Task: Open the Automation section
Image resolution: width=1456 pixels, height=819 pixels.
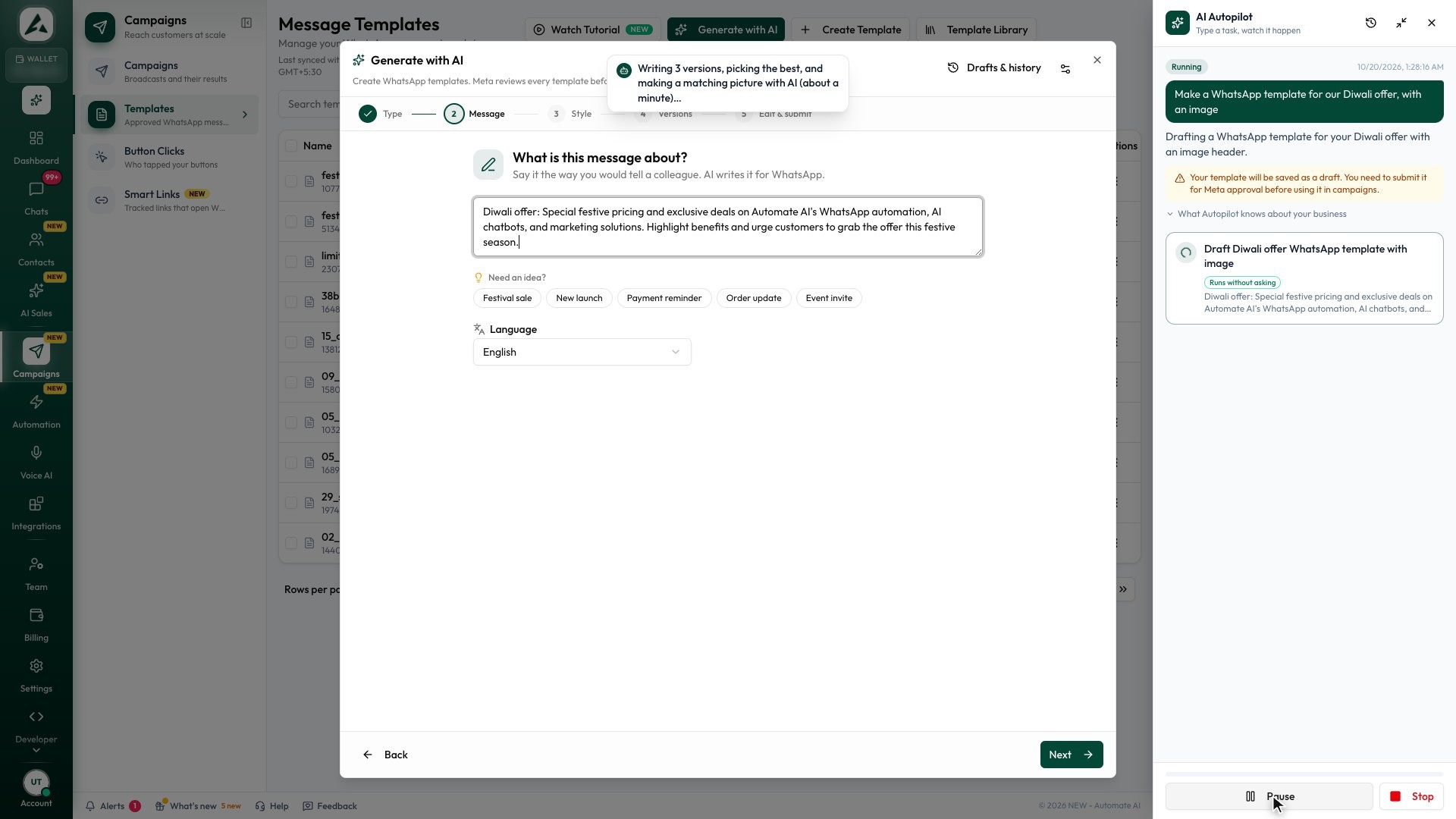Action: point(36,411)
